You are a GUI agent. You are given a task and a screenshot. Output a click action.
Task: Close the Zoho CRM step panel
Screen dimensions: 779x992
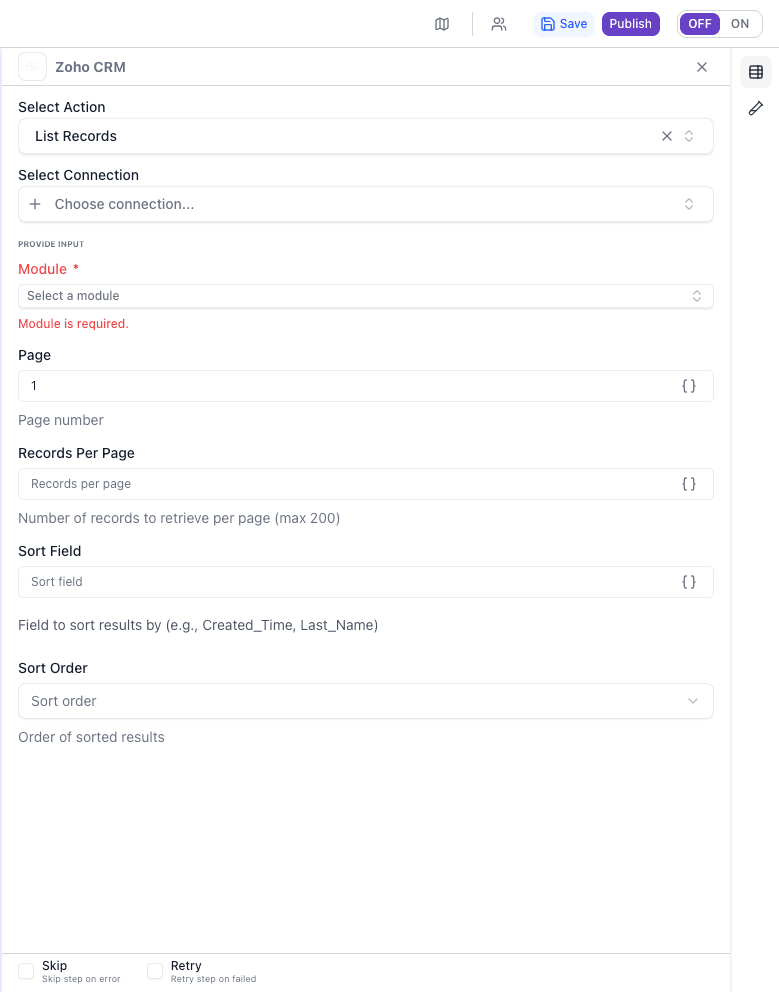pos(702,67)
